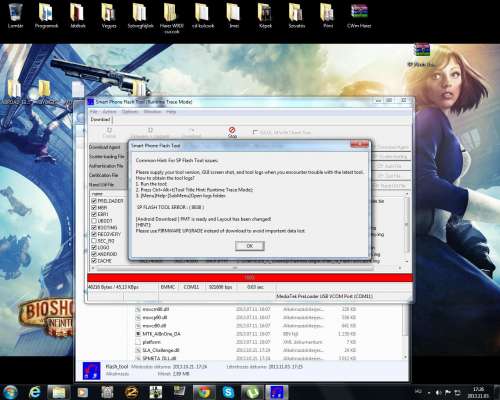
Task: Click the Download Agent button on right
Action: [391, 147]
